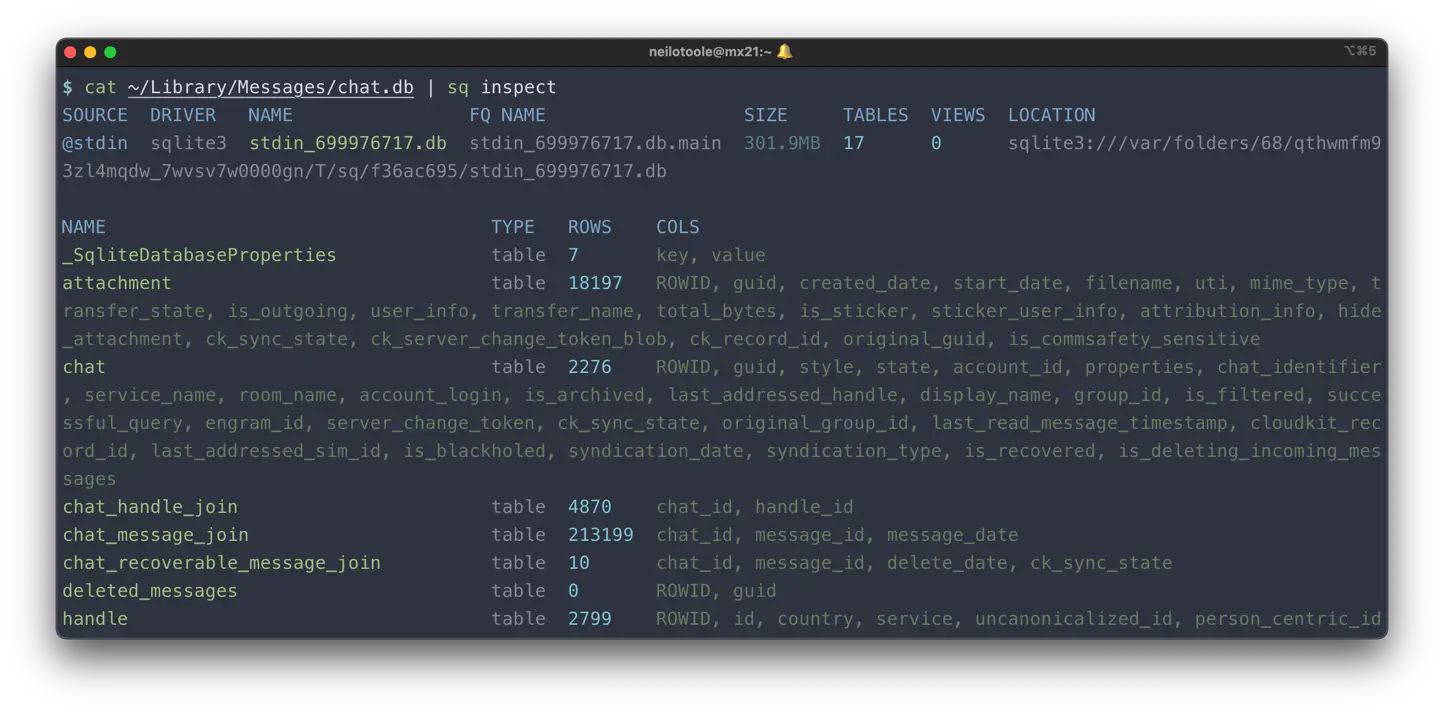Click the 'key, value' columns text
Viewport: 1444px width, 713px height.
[711, 255]
